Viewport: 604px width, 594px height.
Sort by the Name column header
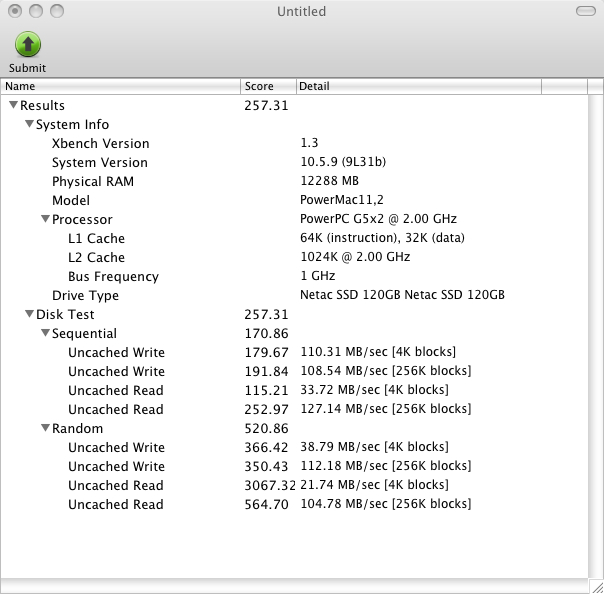click(121, 86)
